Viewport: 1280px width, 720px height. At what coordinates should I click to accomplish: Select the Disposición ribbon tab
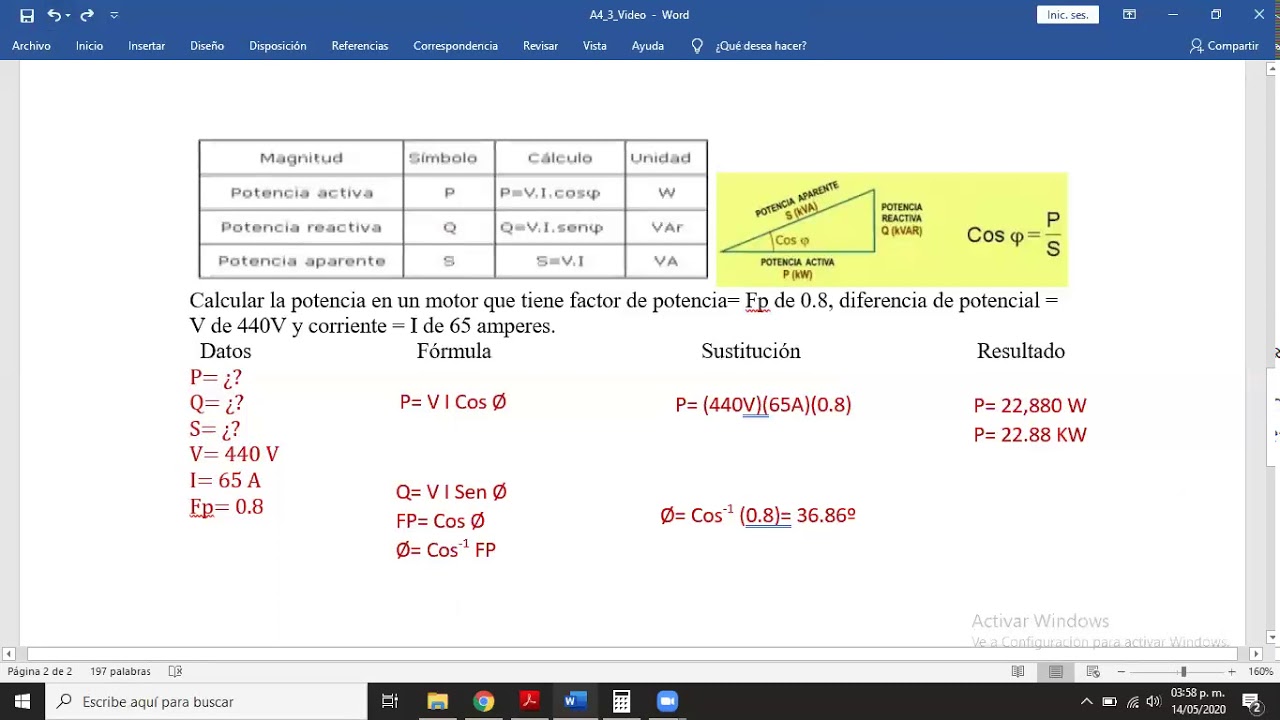278,46
